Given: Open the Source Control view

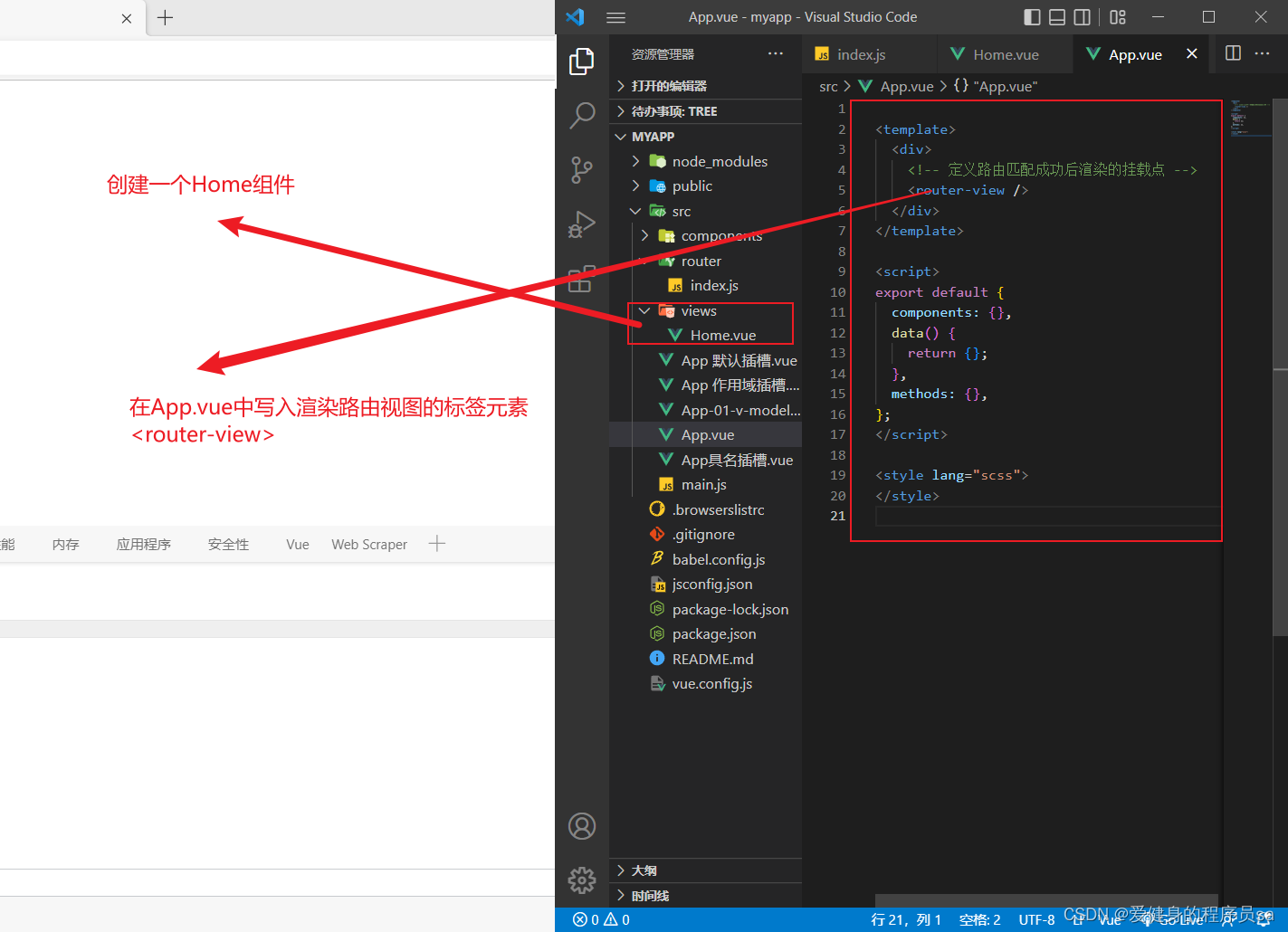Looking at the screenshot, I should 581,170.
